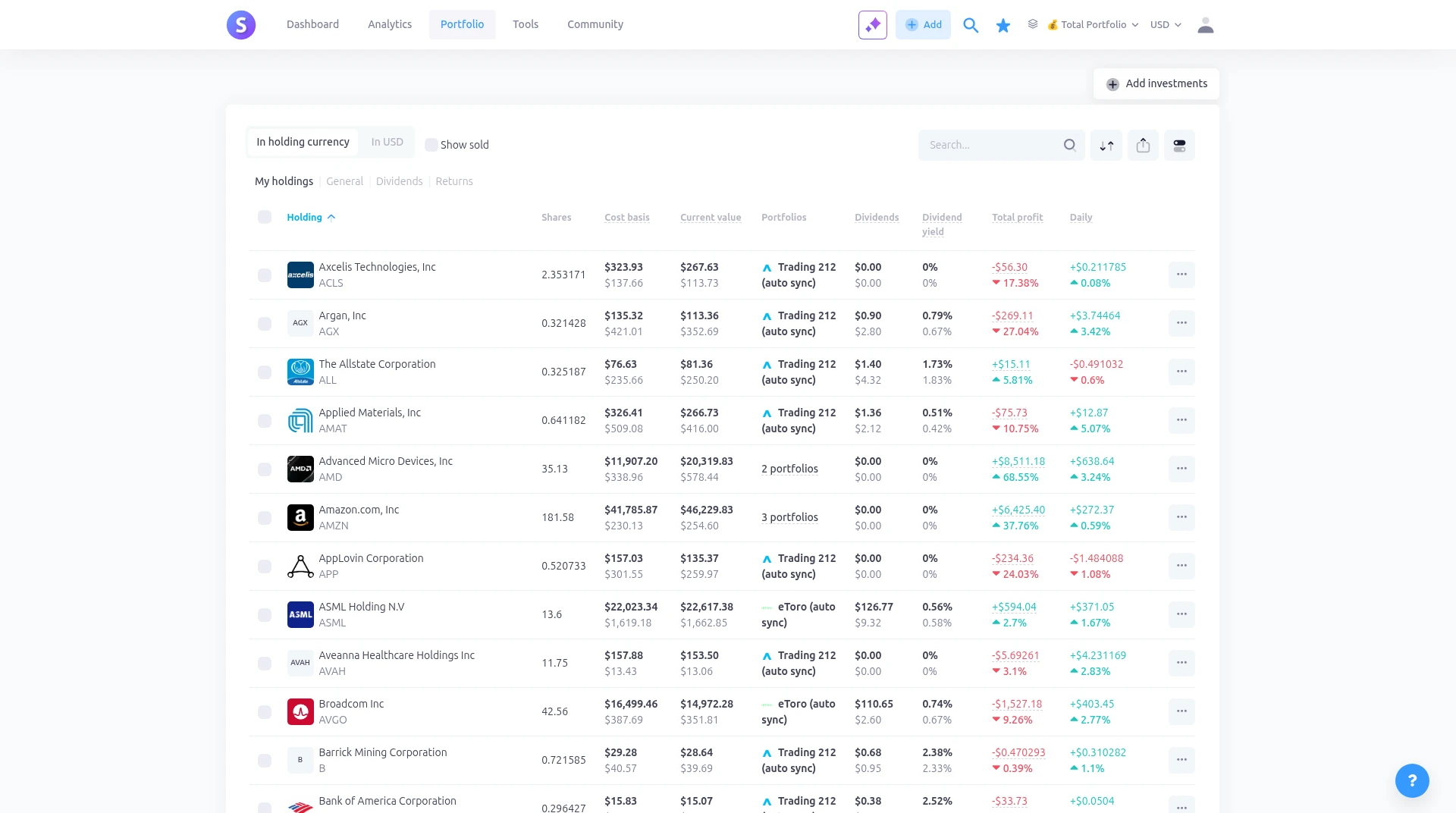Open more options for AppLovin row
Screen dimensions: 1456x813
(x=1181, y=566)
